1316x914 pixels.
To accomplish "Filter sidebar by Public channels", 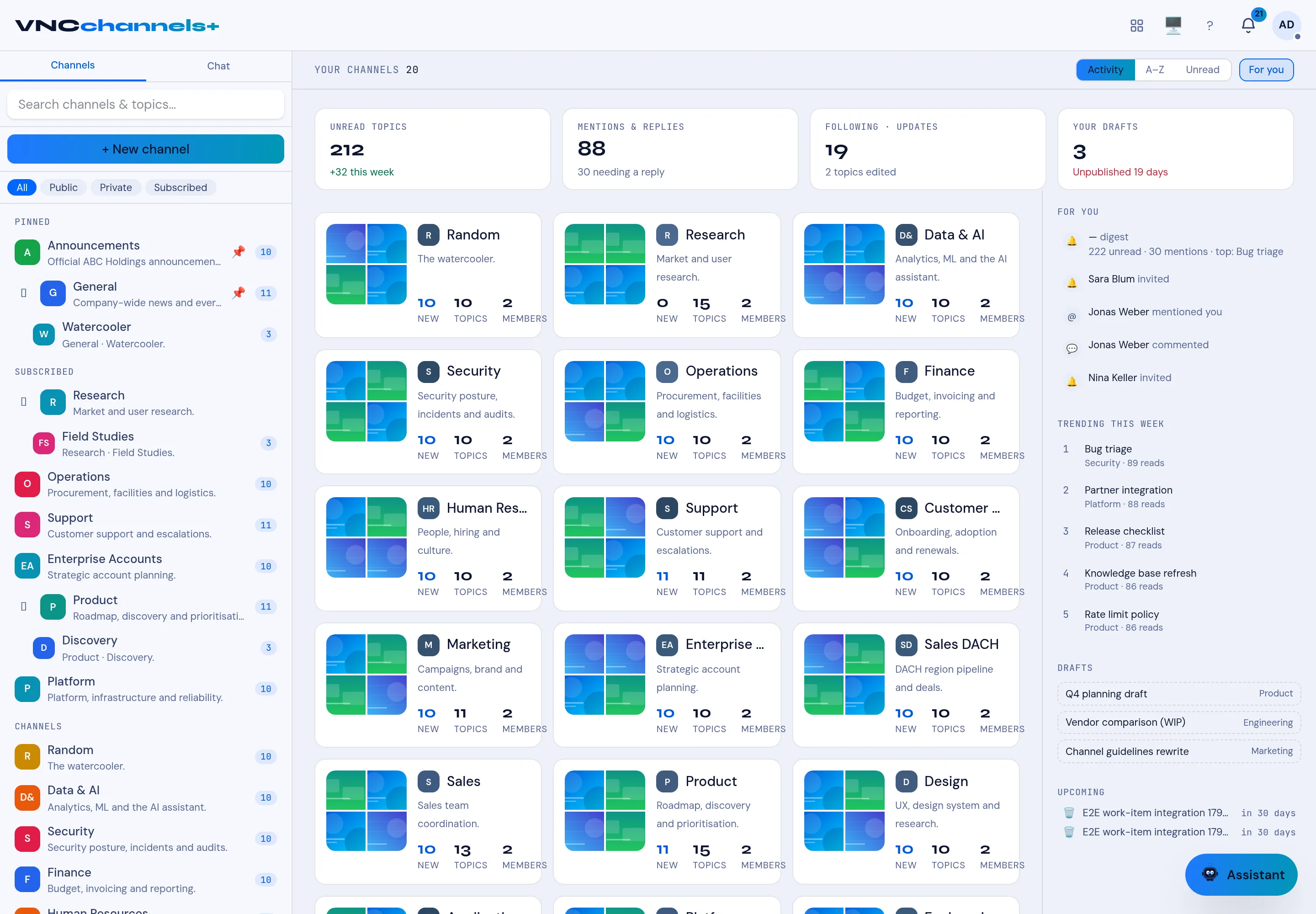I will (63, 187).
